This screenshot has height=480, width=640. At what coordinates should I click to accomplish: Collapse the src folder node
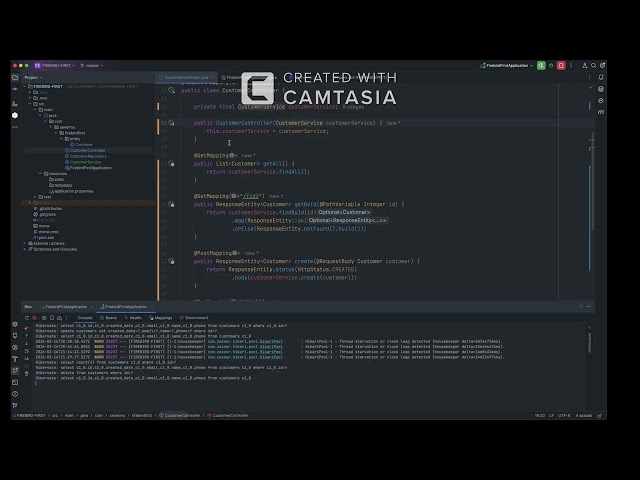point(30,104)
